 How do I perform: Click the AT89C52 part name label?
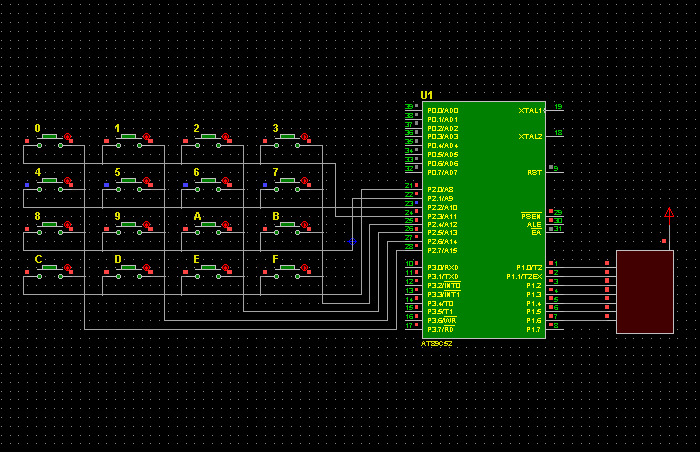pos(435,343)
